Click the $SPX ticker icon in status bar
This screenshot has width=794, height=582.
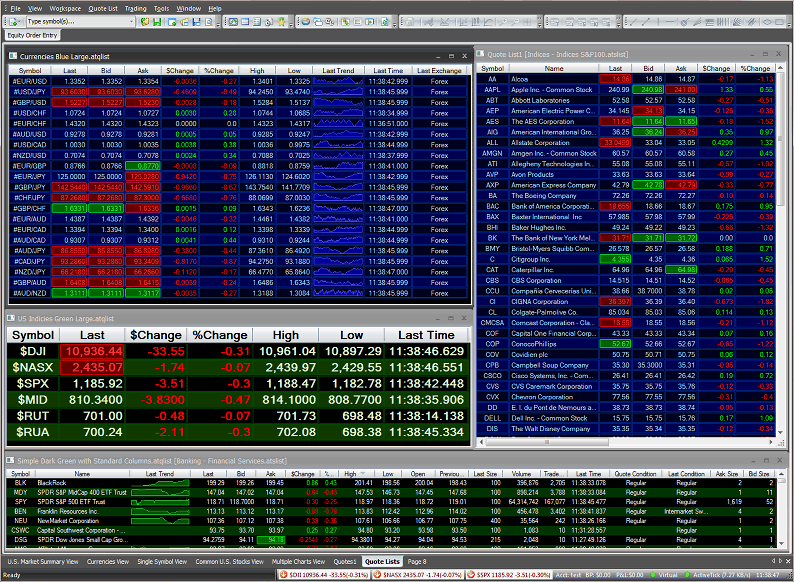point(471,575)
